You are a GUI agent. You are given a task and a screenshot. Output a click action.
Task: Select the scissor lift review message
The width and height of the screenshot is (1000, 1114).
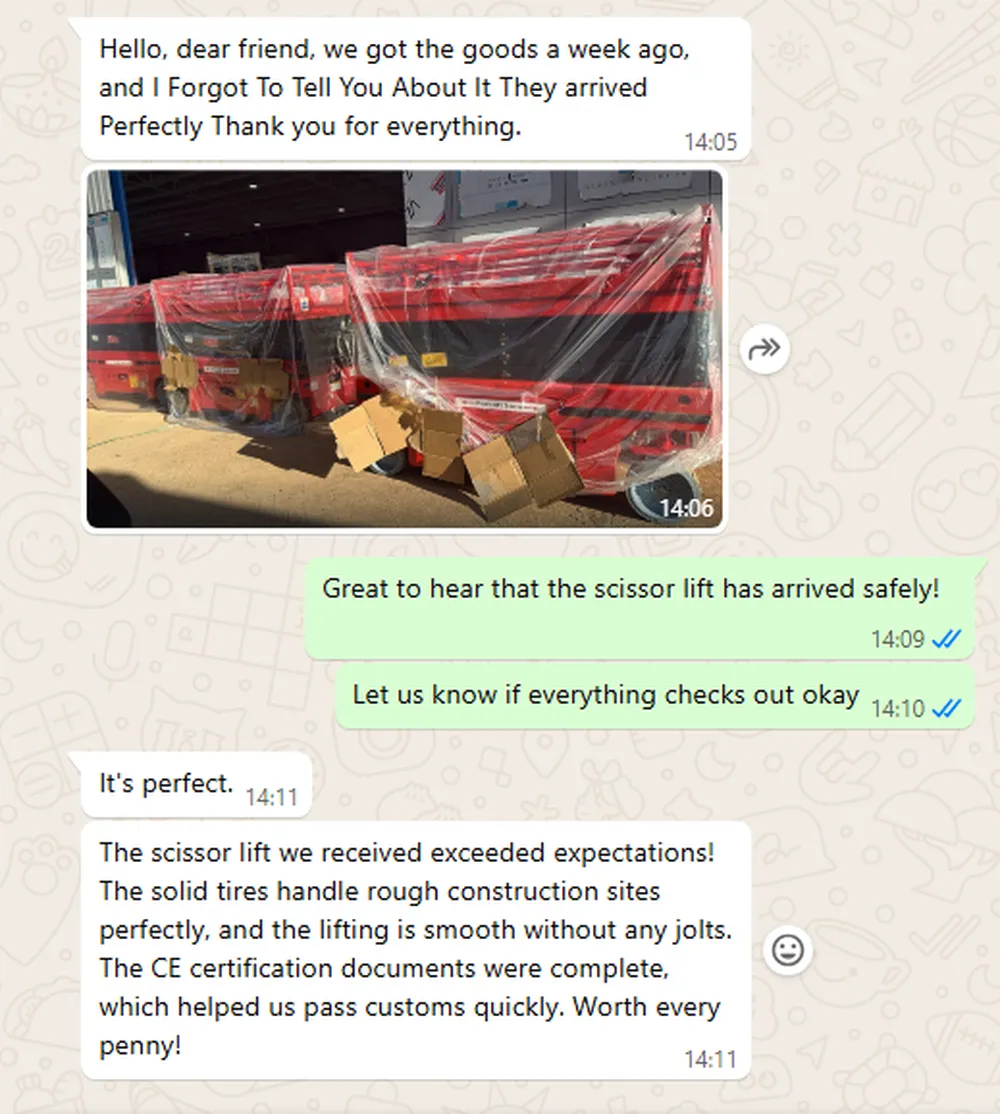pos(416,951)
